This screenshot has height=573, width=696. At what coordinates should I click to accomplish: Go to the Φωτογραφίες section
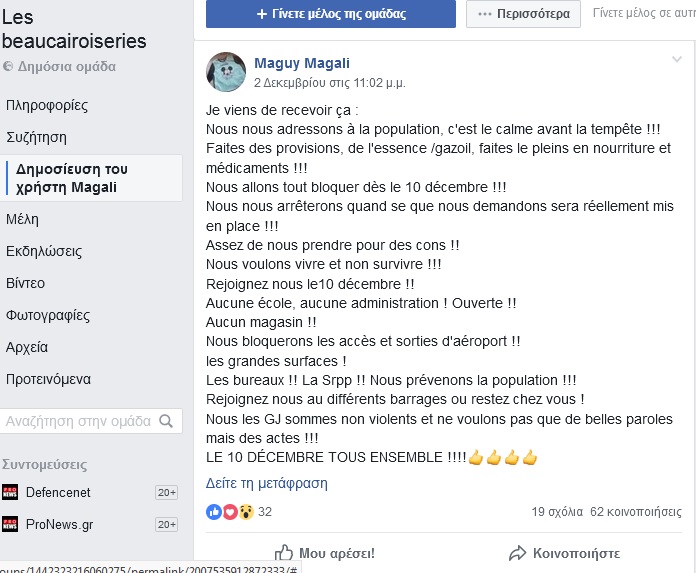pos(47,315)
